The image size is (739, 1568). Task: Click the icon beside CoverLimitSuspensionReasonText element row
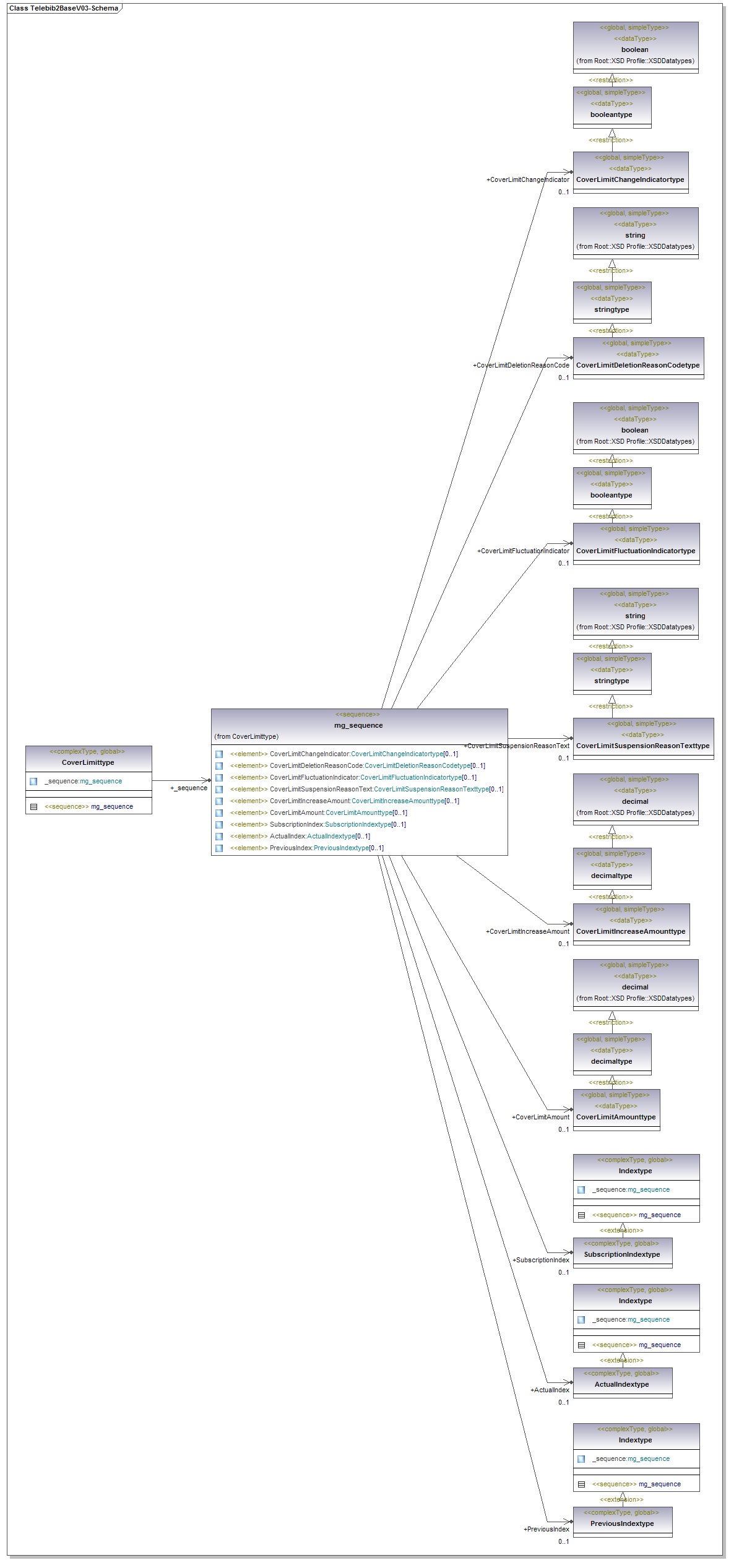coord(219,790)
